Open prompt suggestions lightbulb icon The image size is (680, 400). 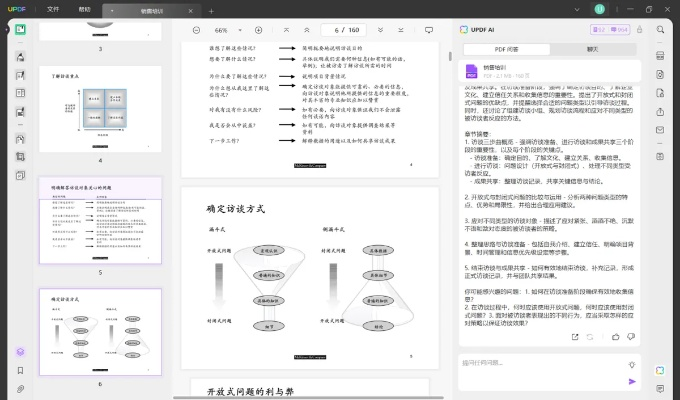632,363
